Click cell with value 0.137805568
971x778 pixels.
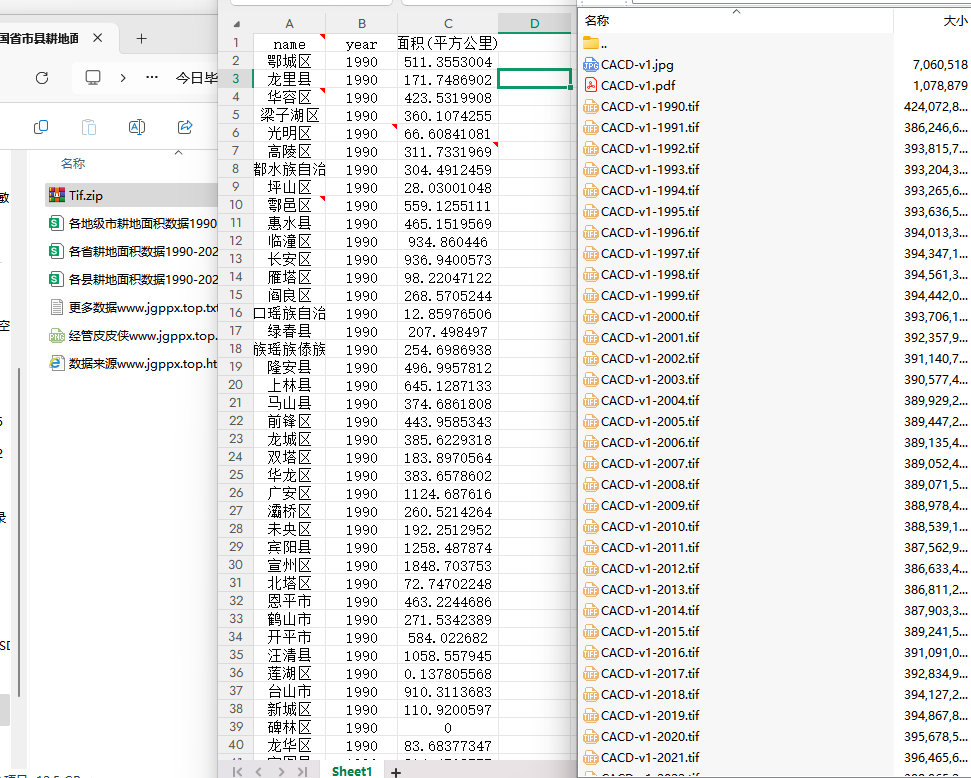(448, 674)
